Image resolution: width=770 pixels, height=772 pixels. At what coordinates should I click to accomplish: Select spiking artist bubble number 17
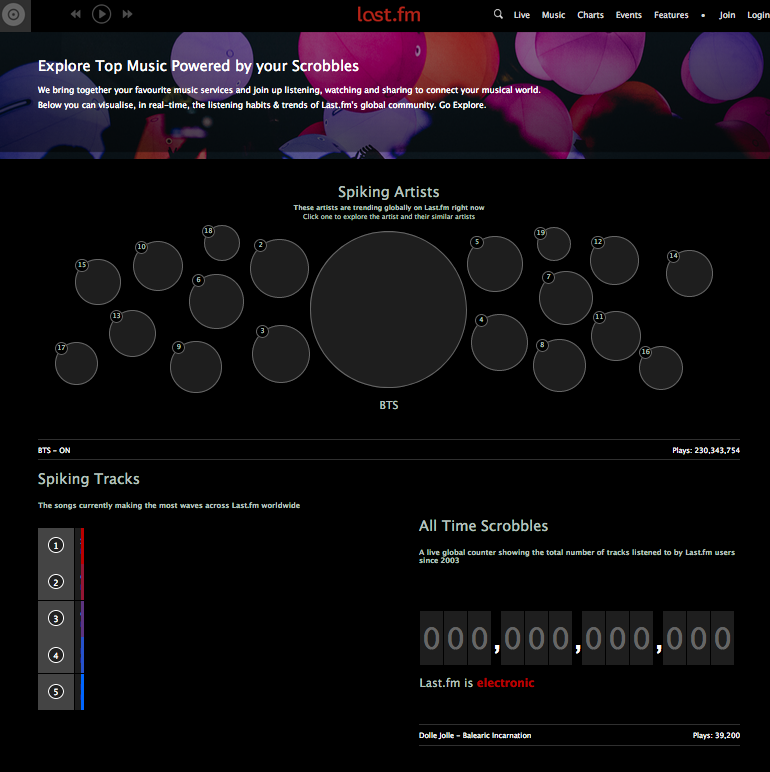[x=76, y=363]
